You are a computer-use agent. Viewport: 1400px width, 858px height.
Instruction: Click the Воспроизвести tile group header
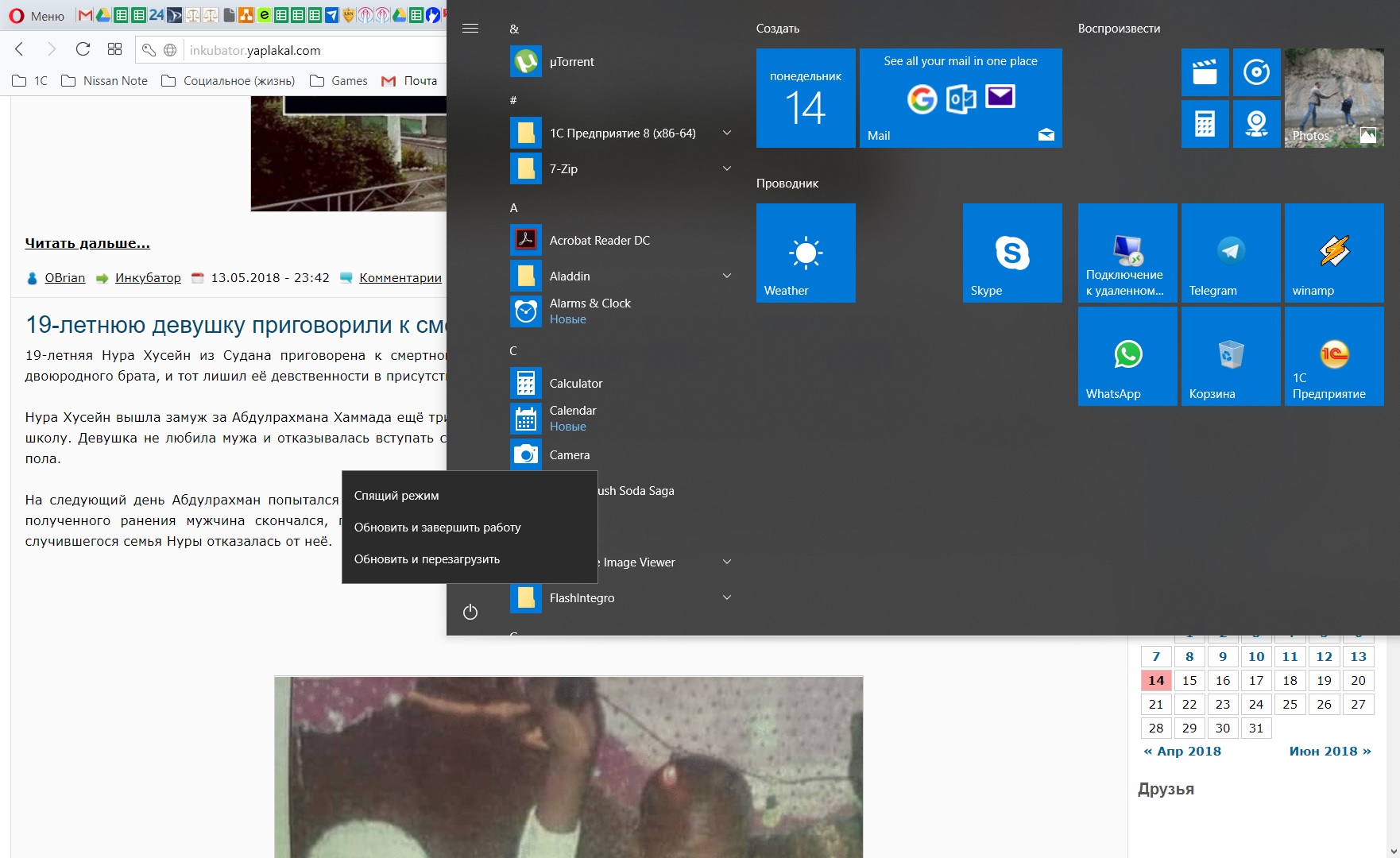click(1119, 29)
